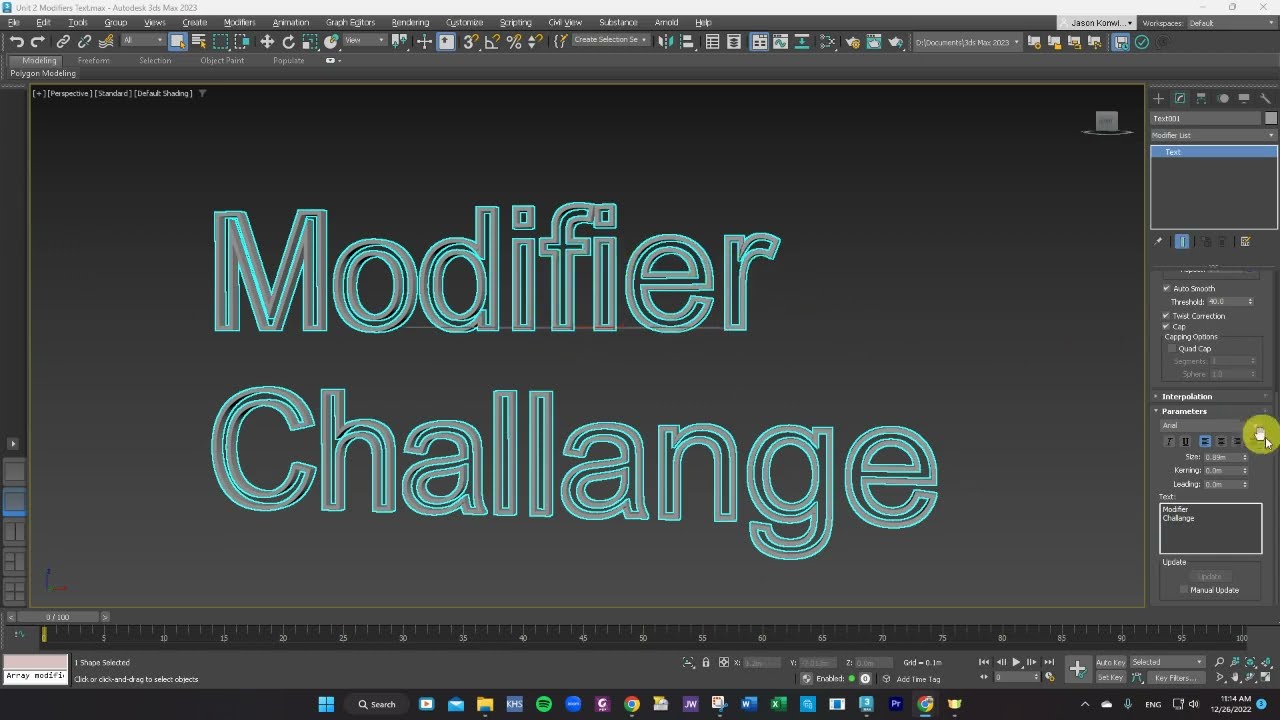Toggle the Window/Crossing selection icon
1280x720 pixels.
[242, 41]
